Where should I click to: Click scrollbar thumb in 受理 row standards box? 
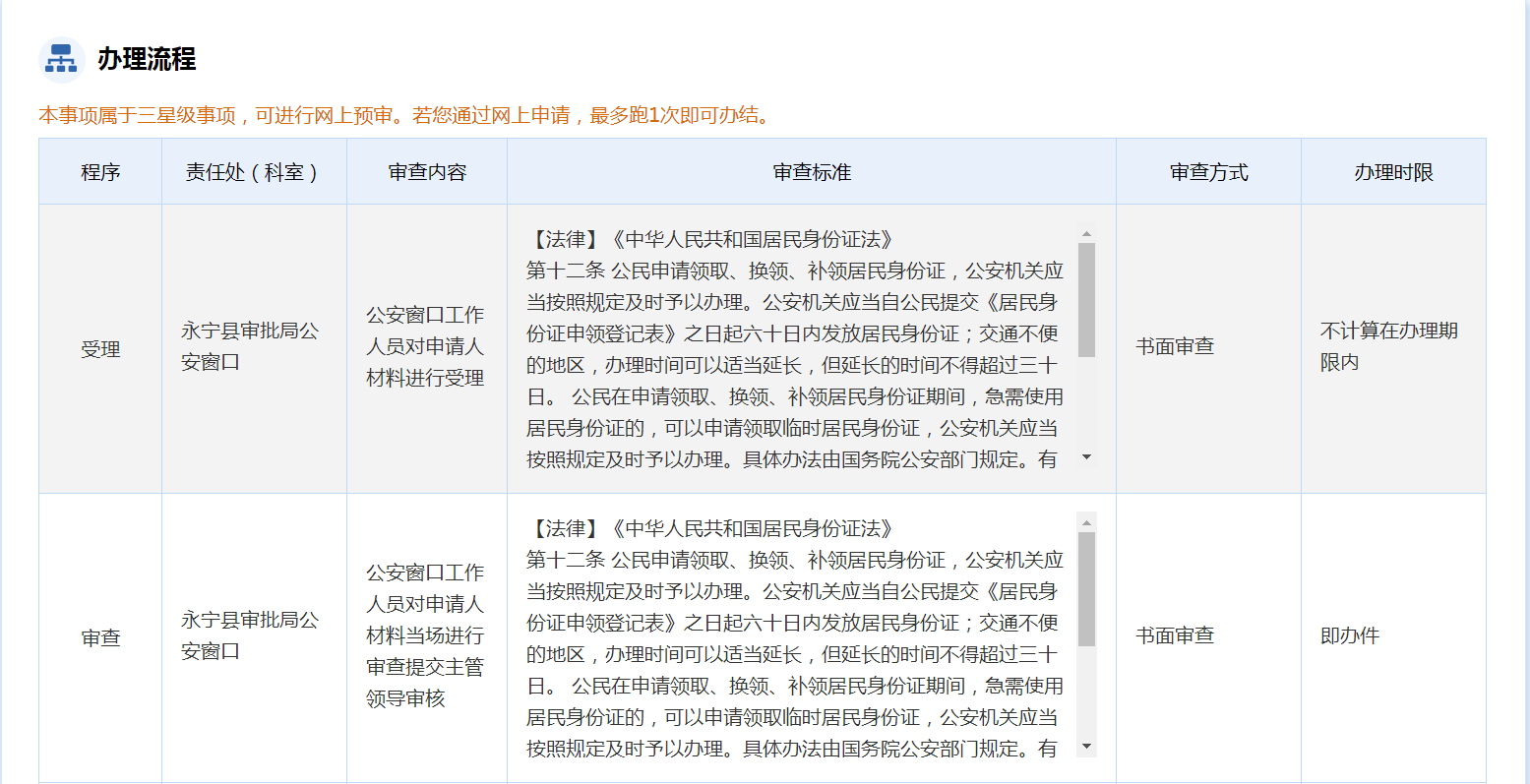point(1086,299)
